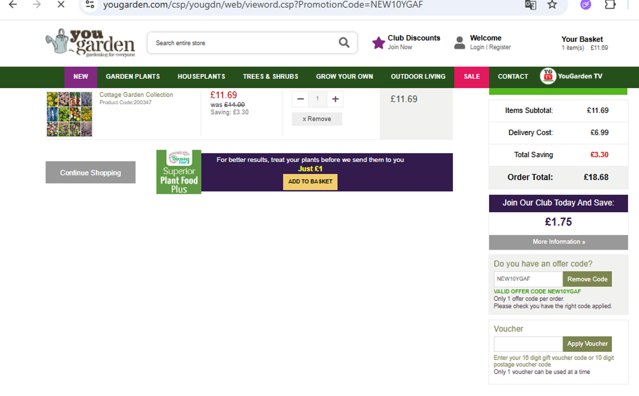Screen dimensions: 639x396
Task: Remove the item with x Remove
Action: [x=317, y=119]
